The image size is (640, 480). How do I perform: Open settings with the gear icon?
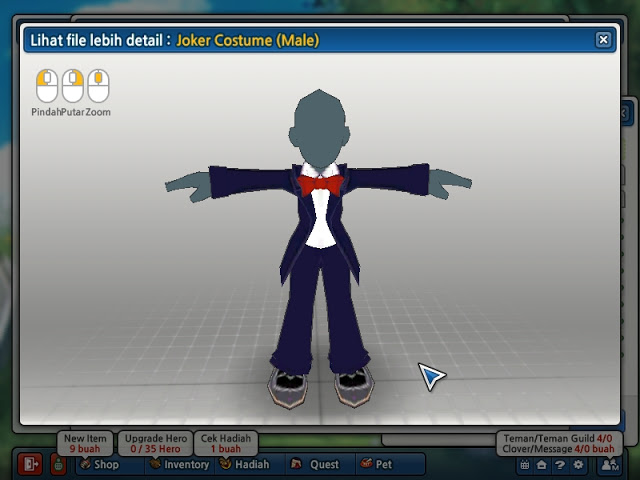point(578,464)
